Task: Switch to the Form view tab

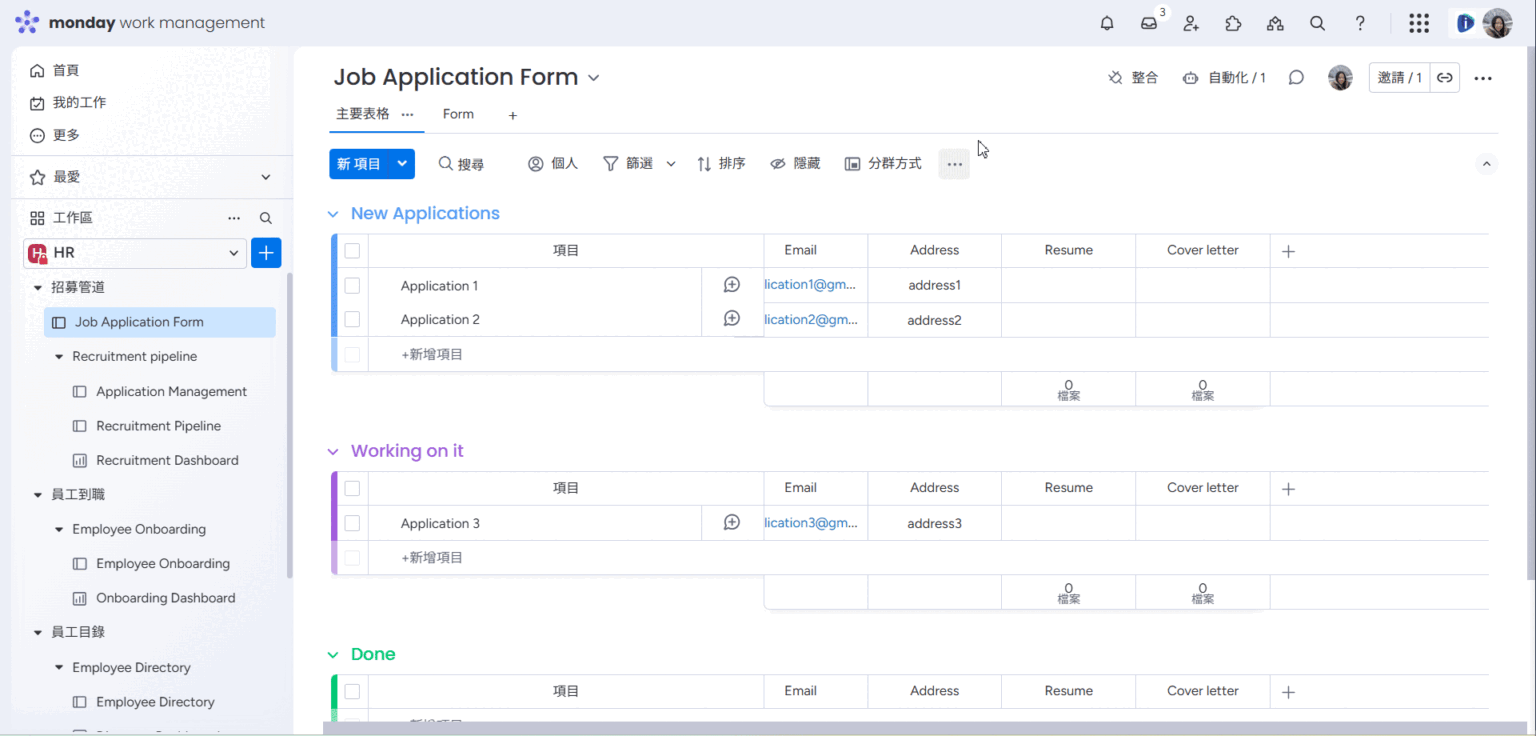Action: (458, 114)
